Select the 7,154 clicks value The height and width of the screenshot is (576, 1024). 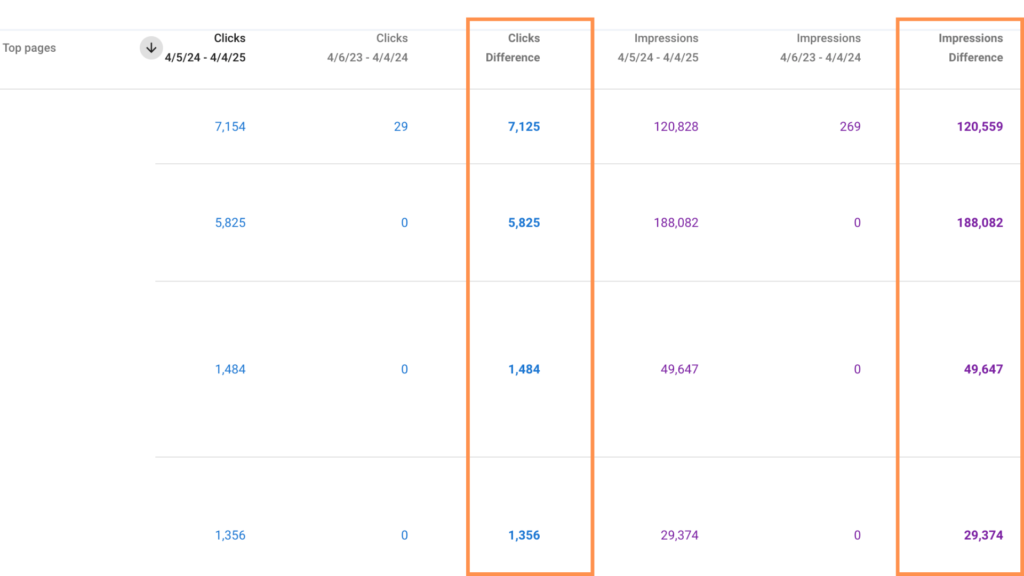(x=230, y=127)
